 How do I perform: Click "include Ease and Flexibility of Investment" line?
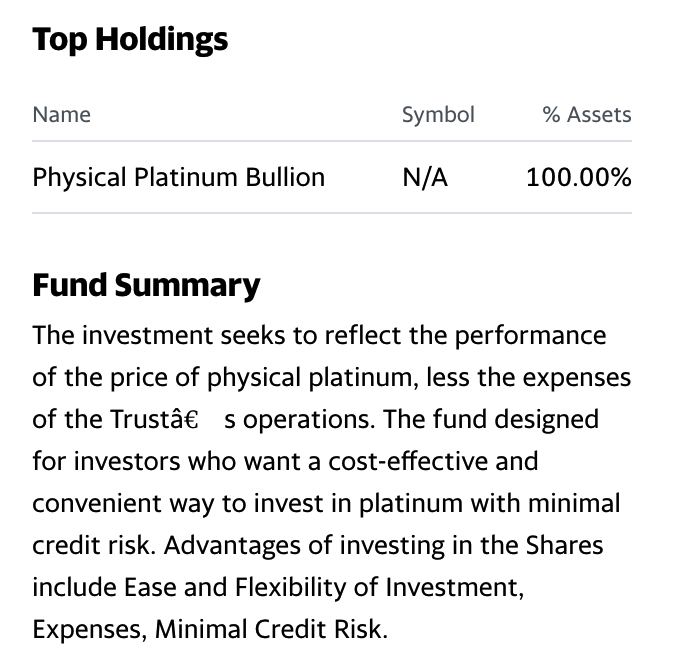click(x=278, y=588)
